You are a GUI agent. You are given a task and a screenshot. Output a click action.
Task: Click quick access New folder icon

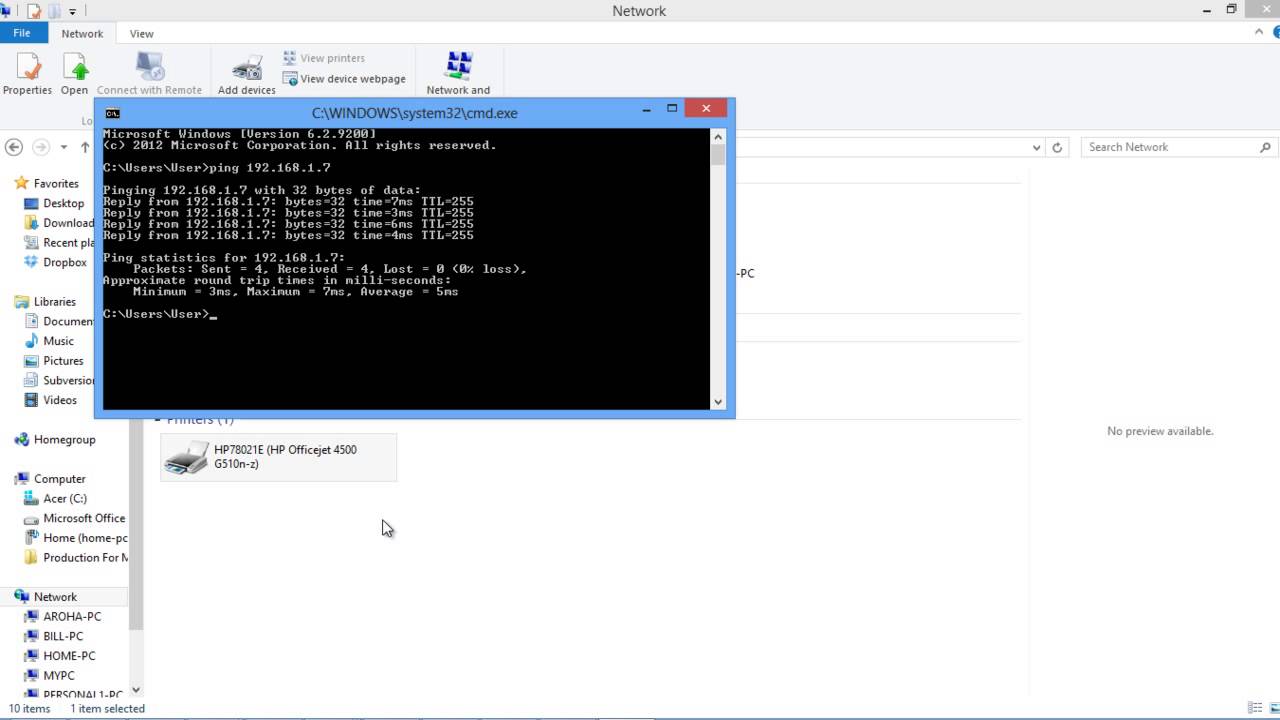pyautogui.click(x=55, y=11)
